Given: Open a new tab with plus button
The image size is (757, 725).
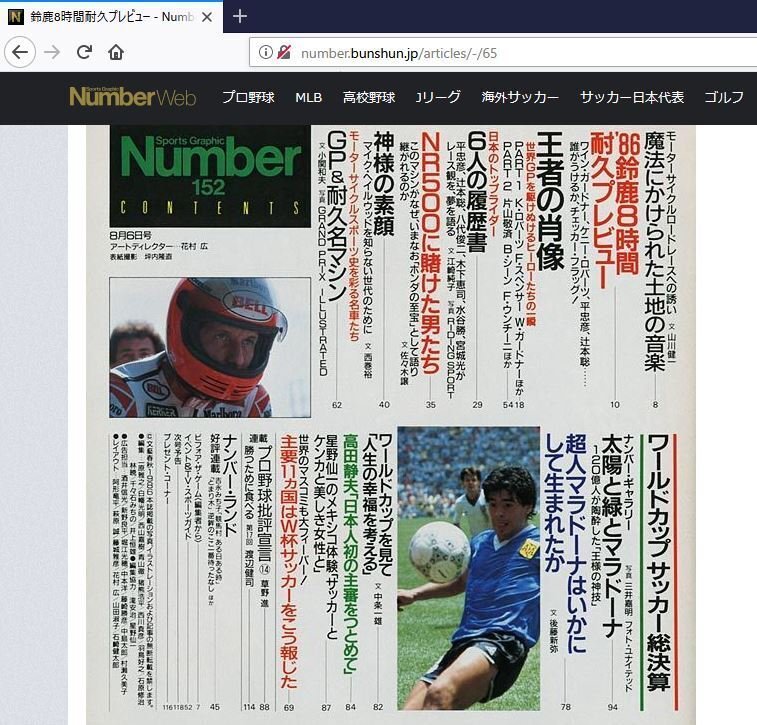Looking at the screenshot, I should [x=239, y=16].
